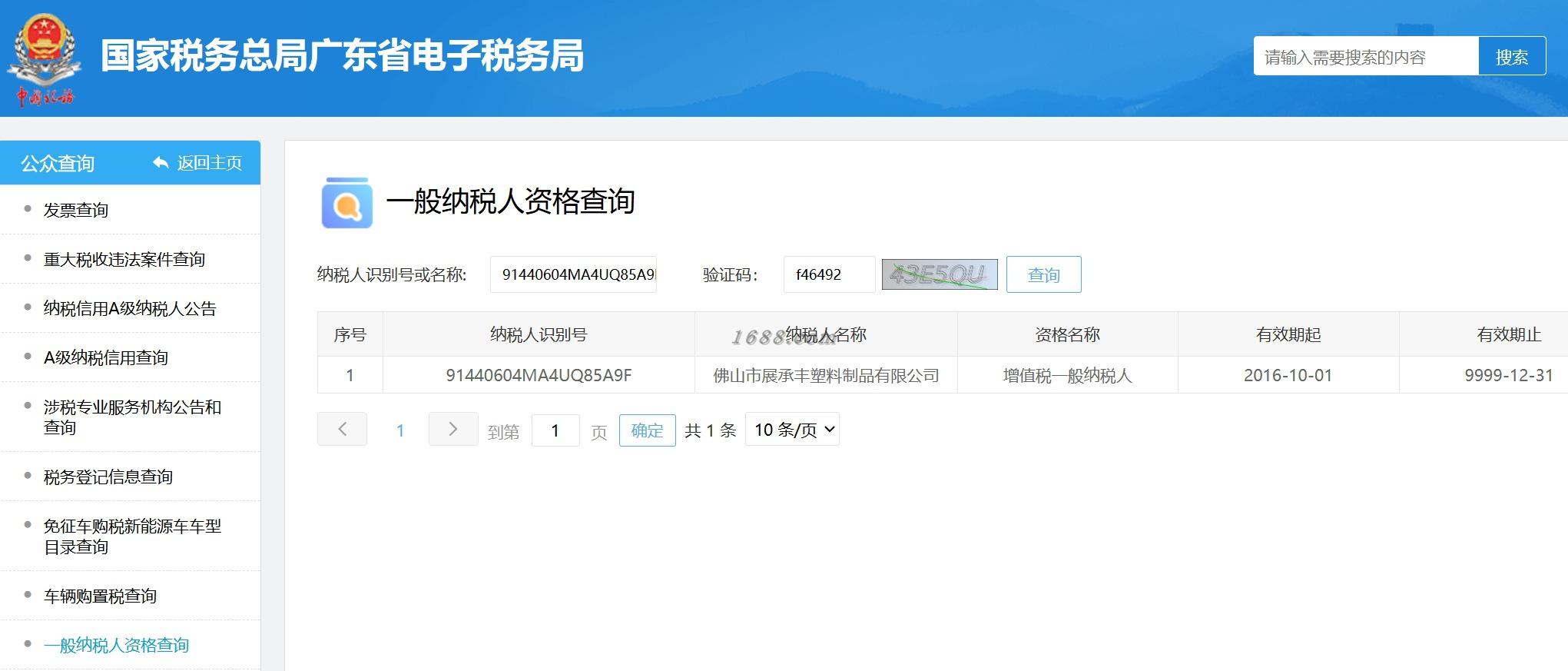The height and width of the screenshot is (671, 1568).
Task: Click the 查询 button
Action: [x=1043, y=274]
